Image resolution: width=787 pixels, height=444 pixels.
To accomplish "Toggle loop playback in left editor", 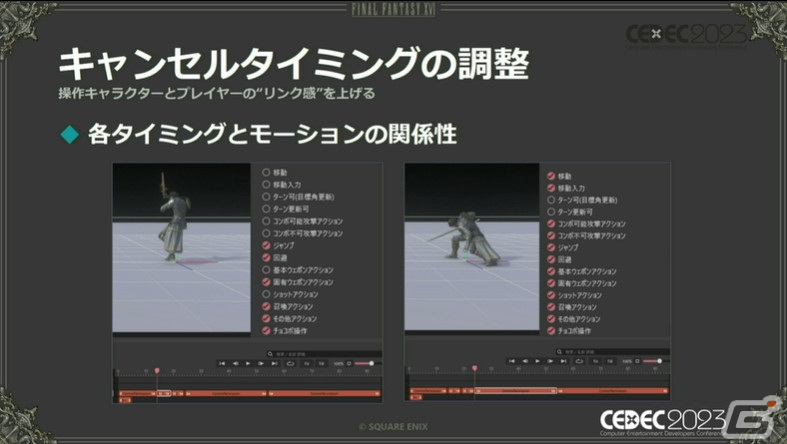I will click(x=291, y=363).
